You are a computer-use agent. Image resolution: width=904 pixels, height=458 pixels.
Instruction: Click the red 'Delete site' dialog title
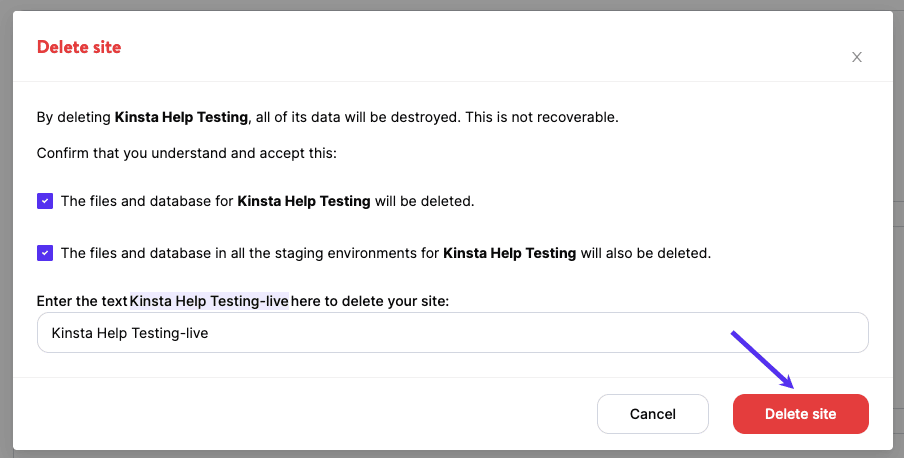[x=79, y=47]
